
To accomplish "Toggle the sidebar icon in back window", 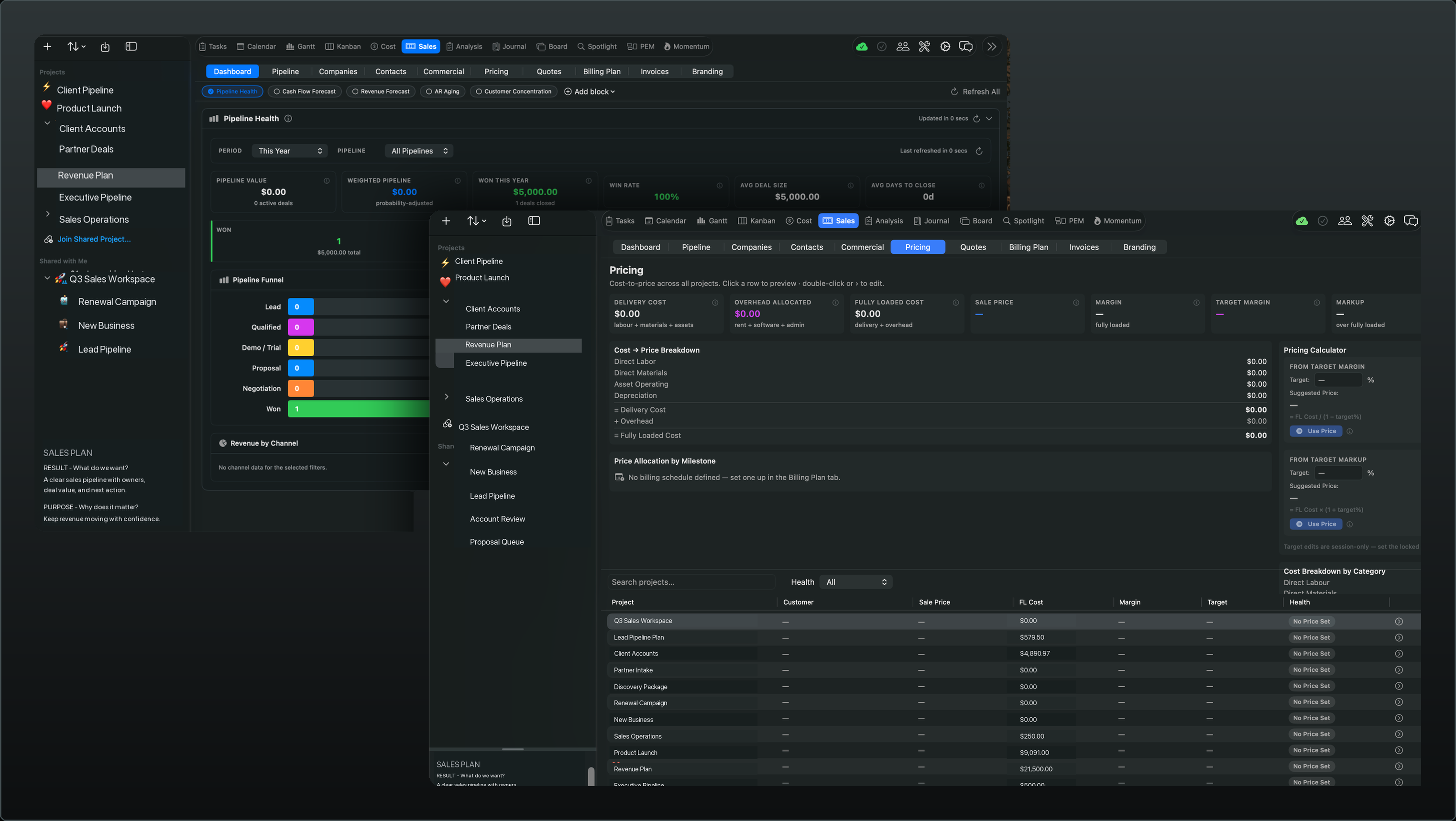I will [x=131, y=46].
